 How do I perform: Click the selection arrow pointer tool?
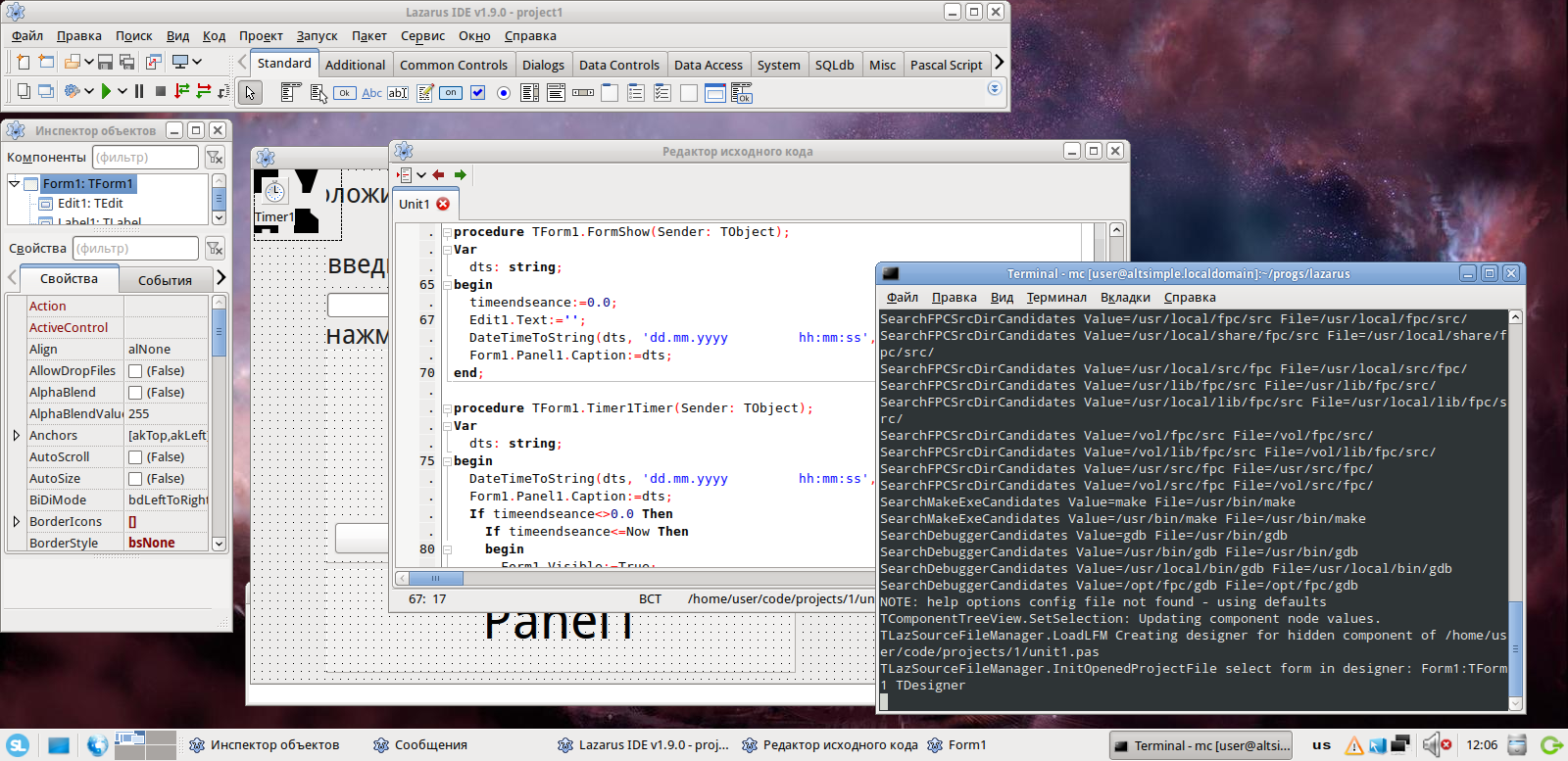coord(250,93)
